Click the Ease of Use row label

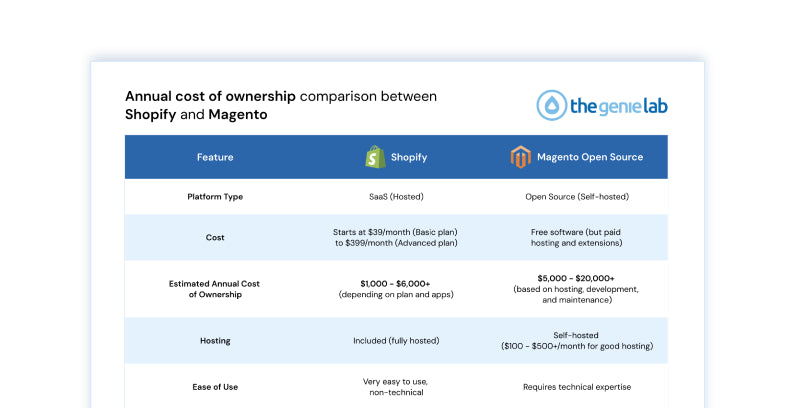click(x=215, y=386)
